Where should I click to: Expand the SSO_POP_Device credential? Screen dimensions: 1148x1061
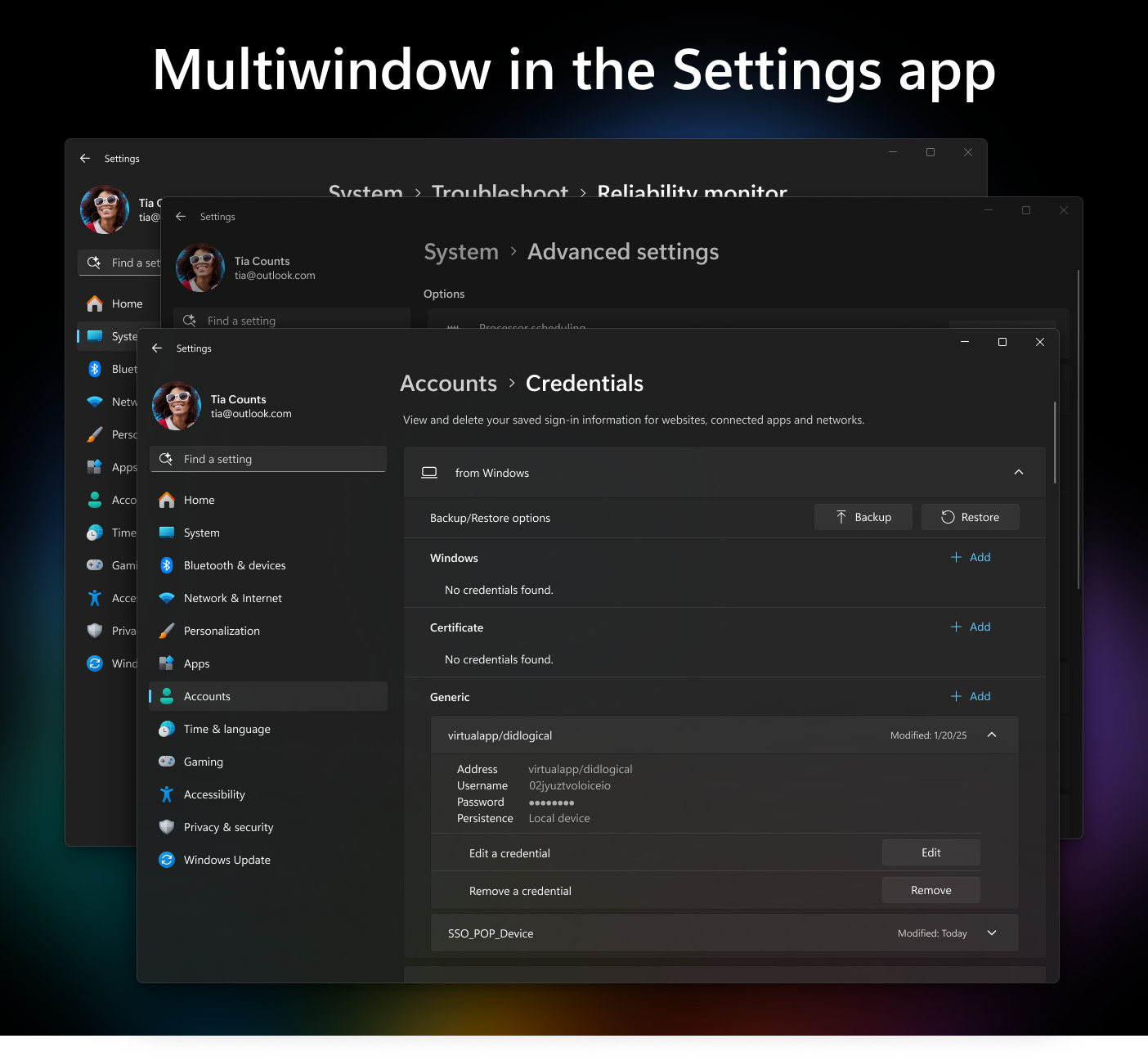(991, 933)
